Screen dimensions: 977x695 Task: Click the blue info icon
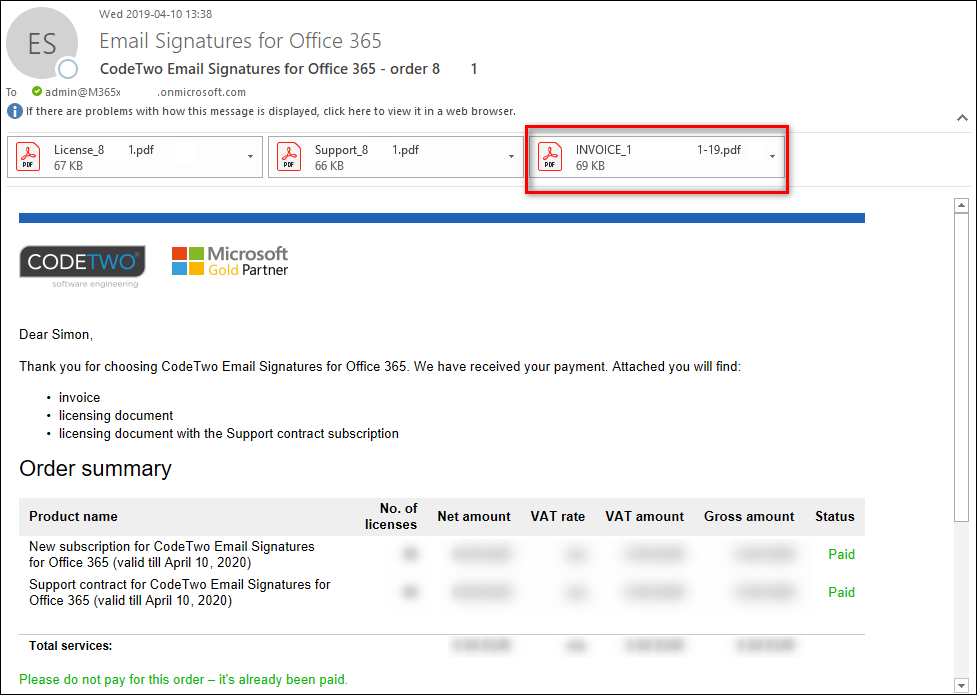(x=14, y=112)
